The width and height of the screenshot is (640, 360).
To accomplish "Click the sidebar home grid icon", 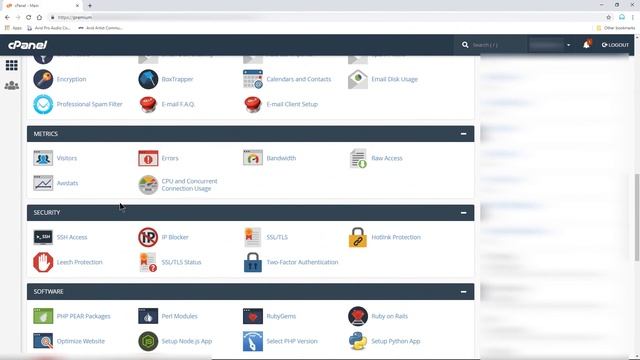I will [11, 65].
